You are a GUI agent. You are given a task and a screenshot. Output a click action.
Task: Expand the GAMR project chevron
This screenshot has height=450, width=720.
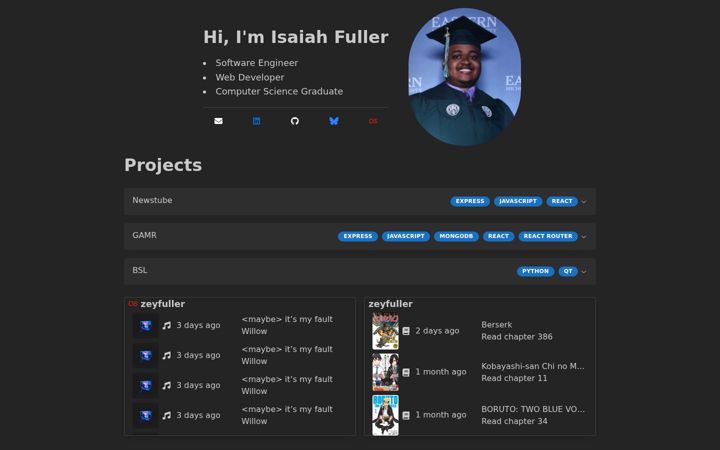584,236
